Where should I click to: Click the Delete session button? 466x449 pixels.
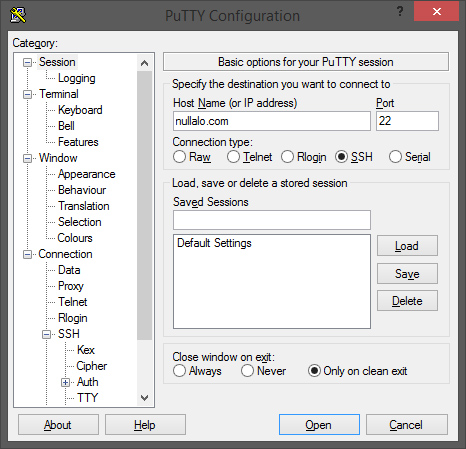(x=407, y=301)
